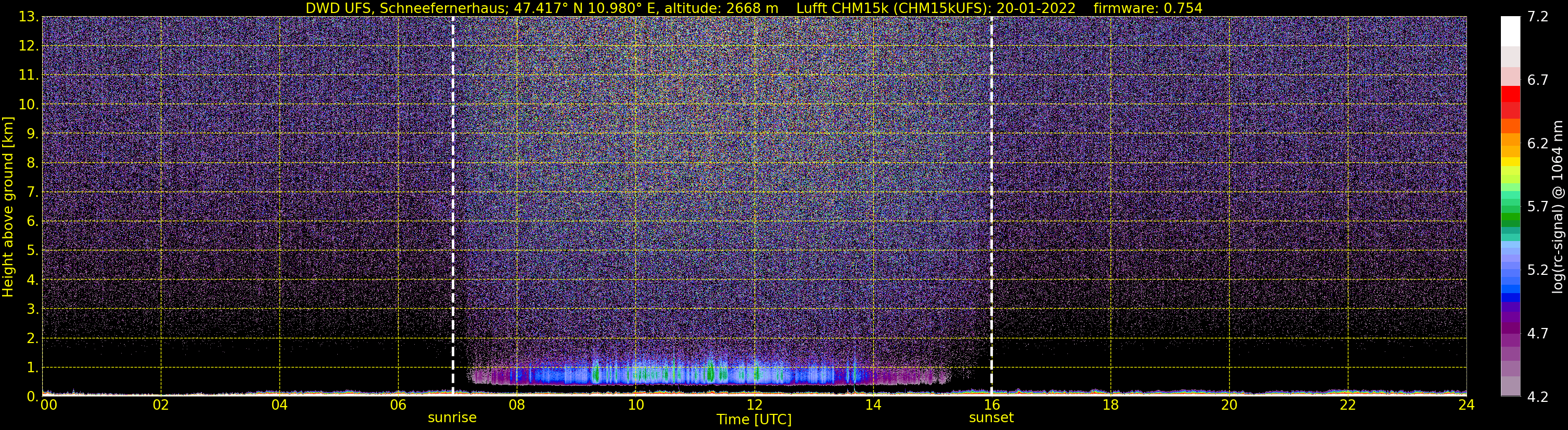Click the time axis tick label 08

(x=517, y=405)
